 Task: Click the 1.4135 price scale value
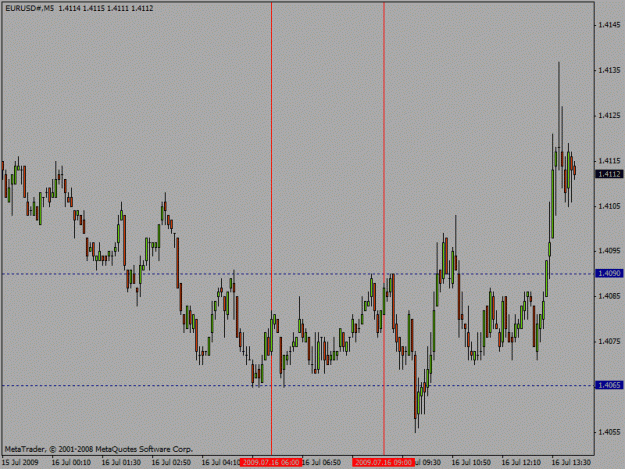(x=609, y=70)
